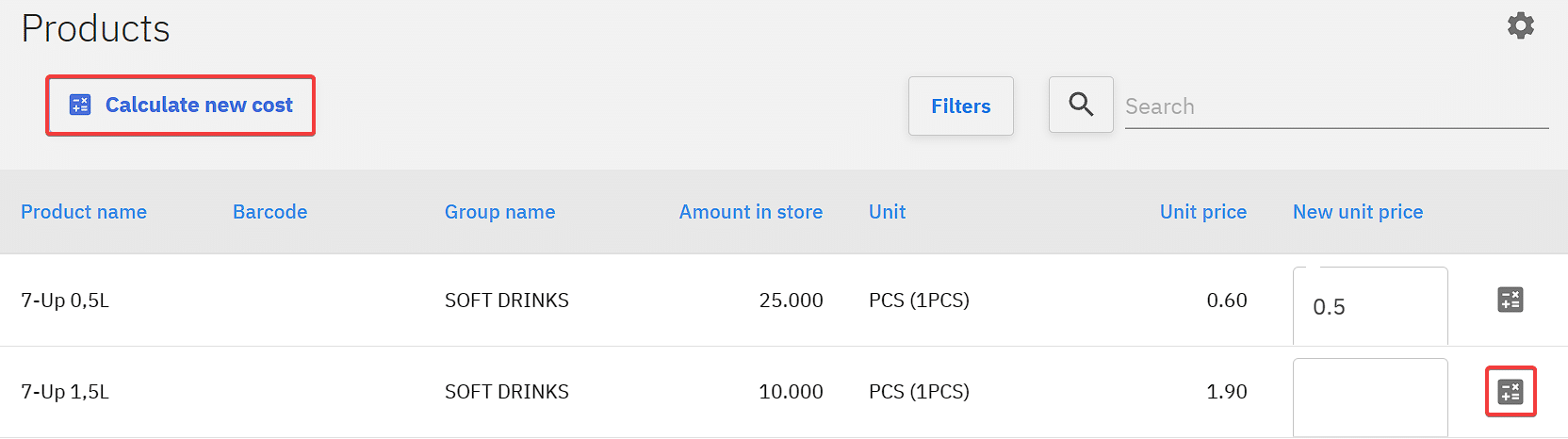Select the 7-Up 0,5L product name
1568x439 pixels.
click(65, 301)
